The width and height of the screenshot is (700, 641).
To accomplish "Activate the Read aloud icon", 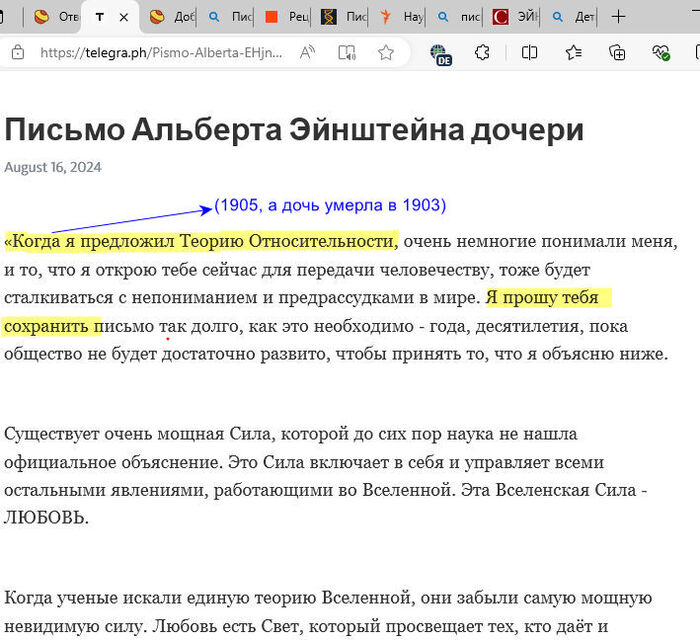I will pyautogui.click(x=307, y=53).
